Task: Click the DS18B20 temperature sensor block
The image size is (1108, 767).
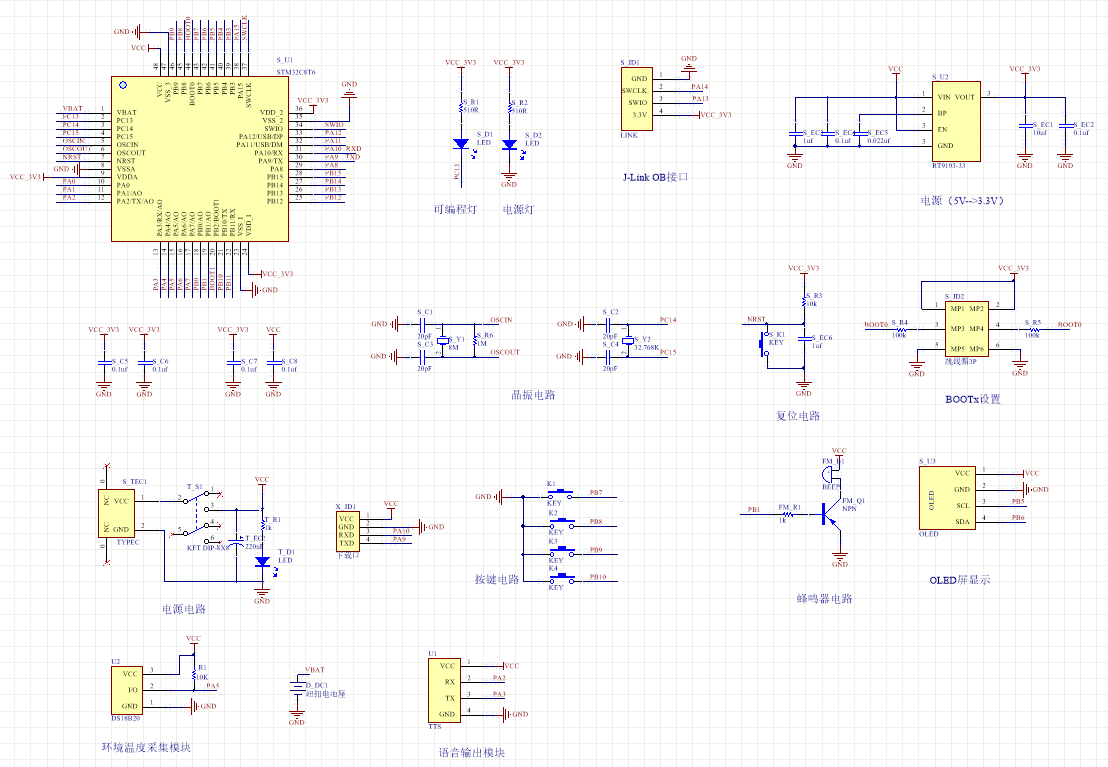Action: [x=129, y=690]
